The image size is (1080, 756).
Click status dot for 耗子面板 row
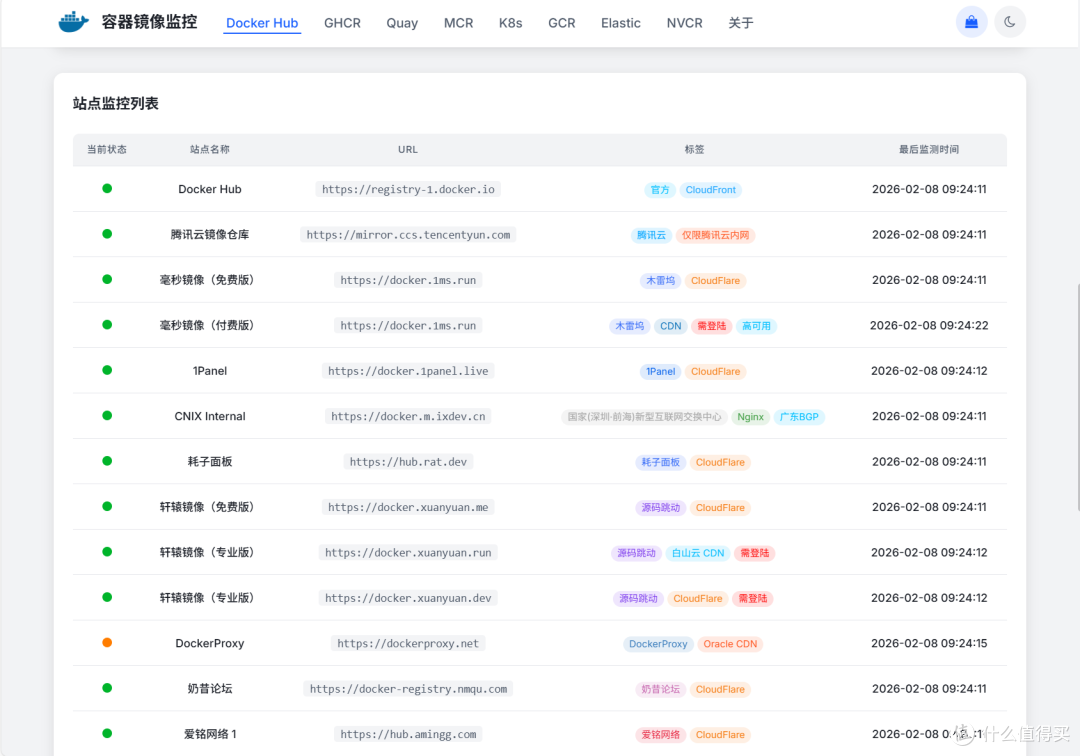tap(107, 461)
